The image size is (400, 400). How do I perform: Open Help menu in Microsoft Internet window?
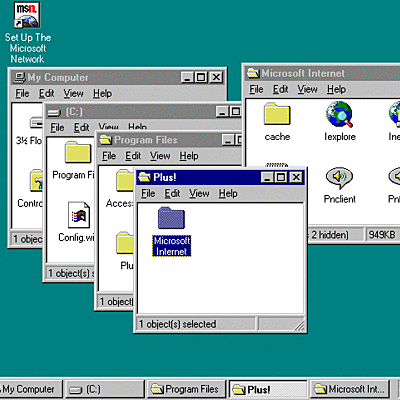pyautogui.click(x=336, y=89)
